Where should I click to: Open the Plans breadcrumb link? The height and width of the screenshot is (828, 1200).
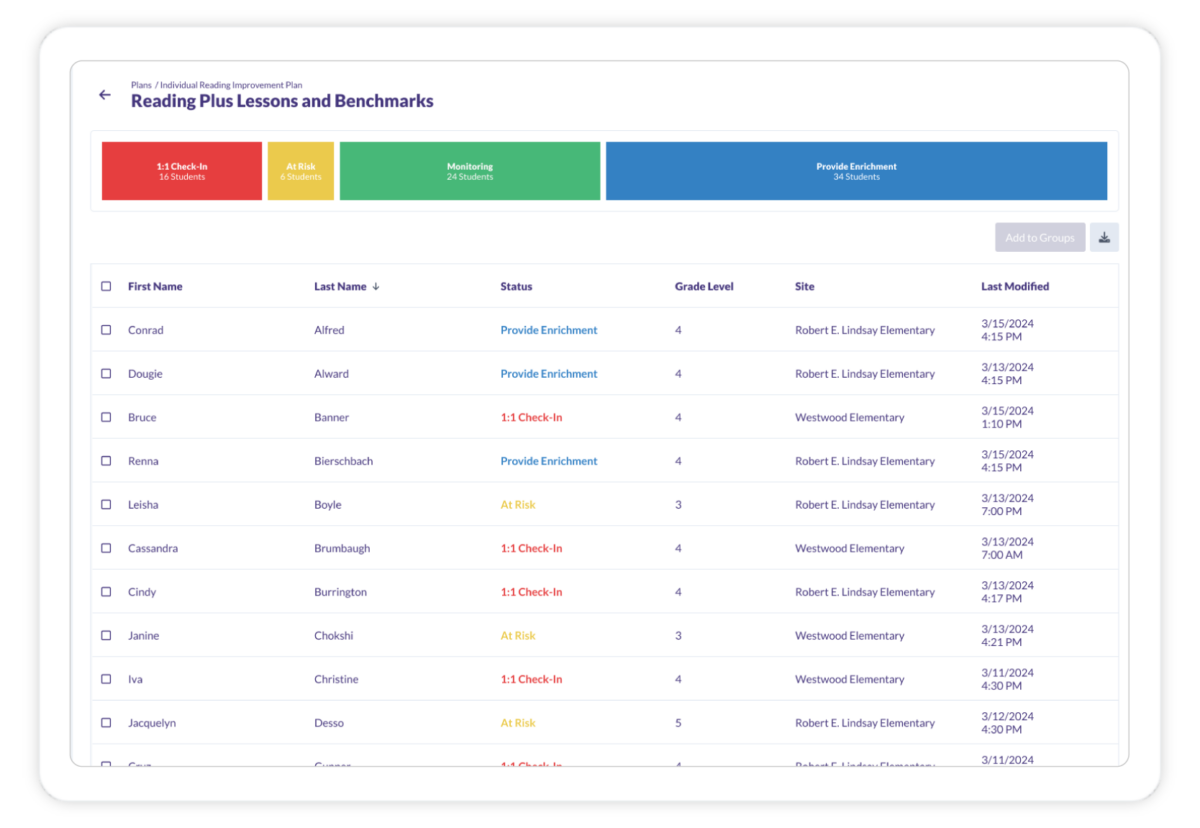pyautogui.click(x=141, y=86)
